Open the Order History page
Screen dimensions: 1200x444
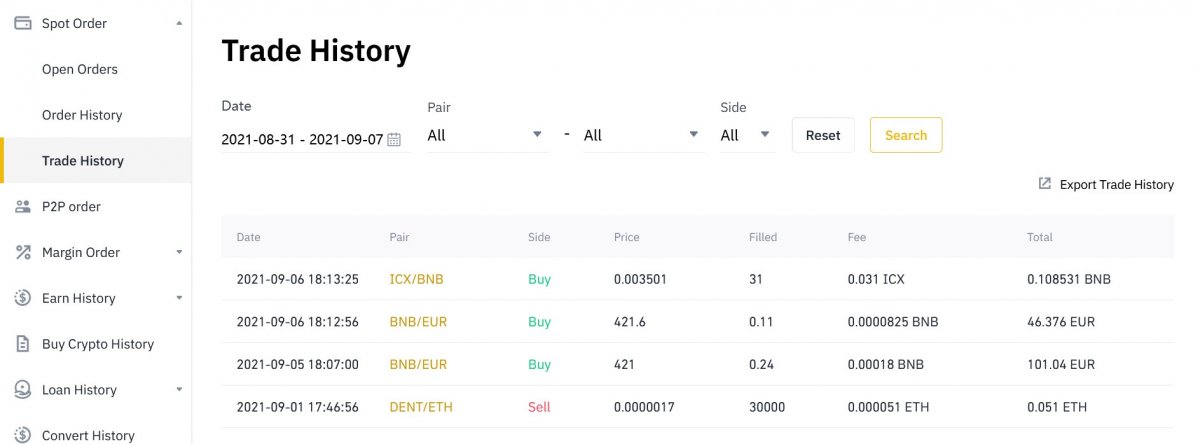pyautogui.click(x=82, y=115)
